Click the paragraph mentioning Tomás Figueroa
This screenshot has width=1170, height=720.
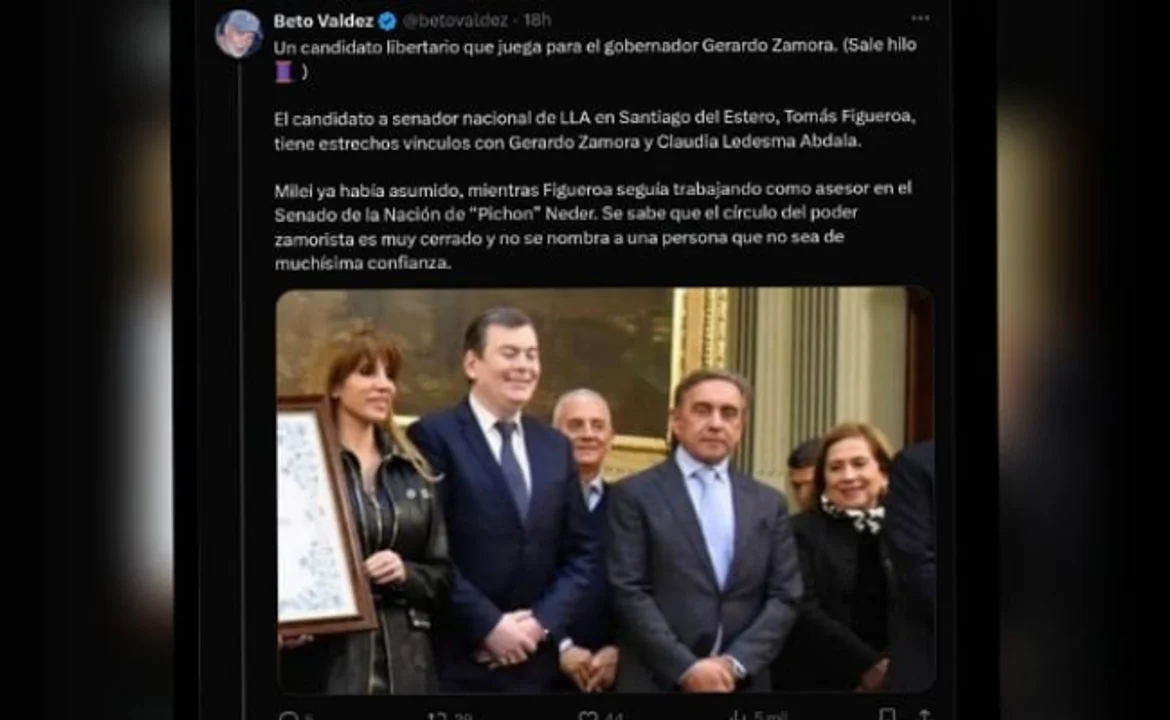pyautogui.click(x=595, y=129)
